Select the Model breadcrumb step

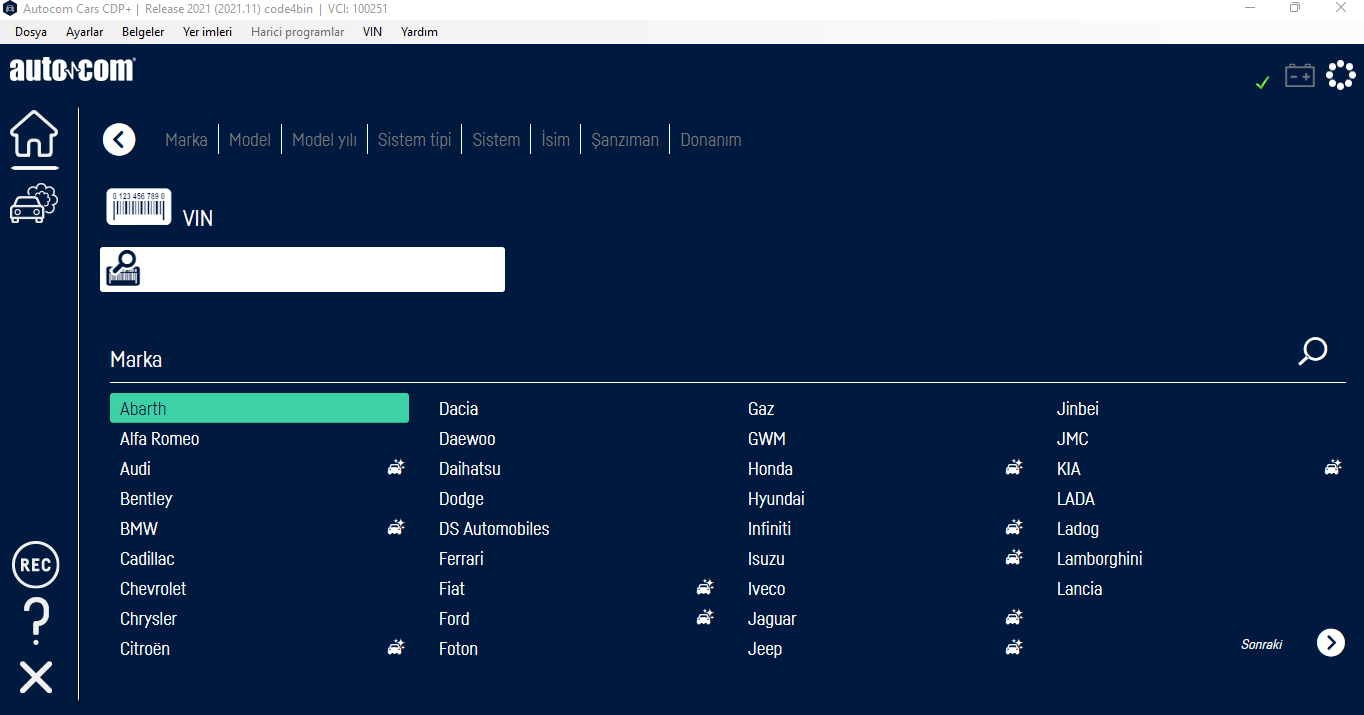[x=250, y=140]
